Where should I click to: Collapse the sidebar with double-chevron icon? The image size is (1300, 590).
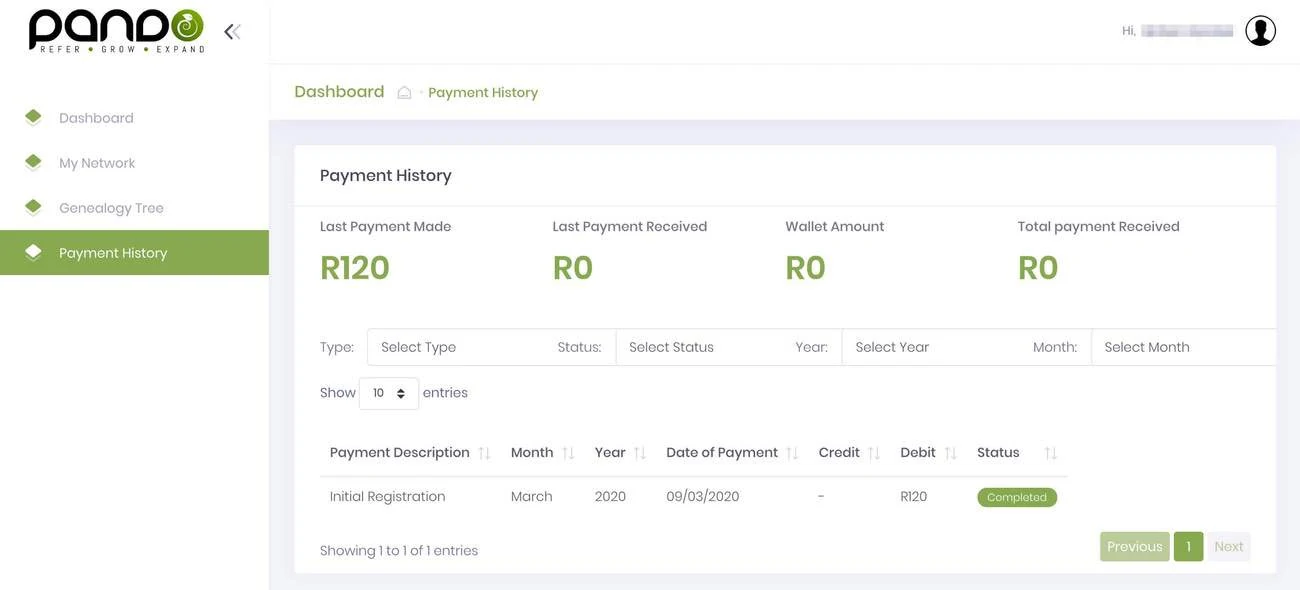point(232,31)
